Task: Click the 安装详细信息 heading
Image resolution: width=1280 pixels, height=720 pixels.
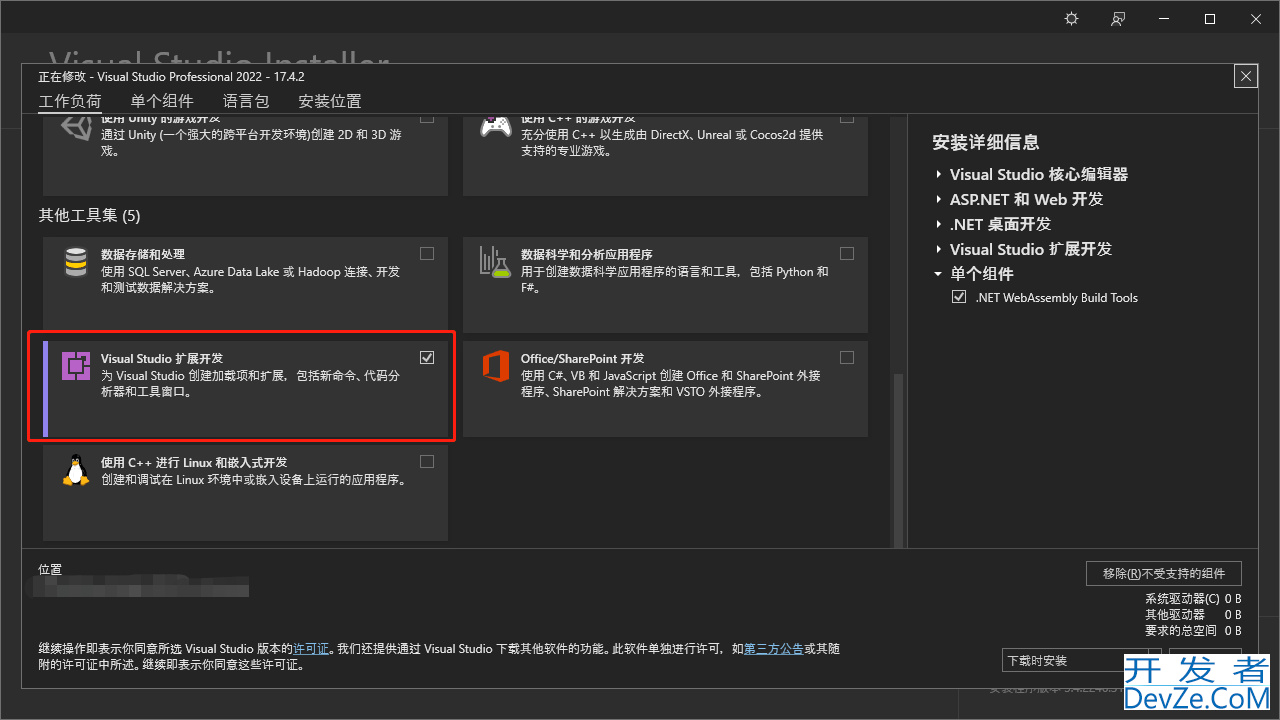Action: click(986, 143)
